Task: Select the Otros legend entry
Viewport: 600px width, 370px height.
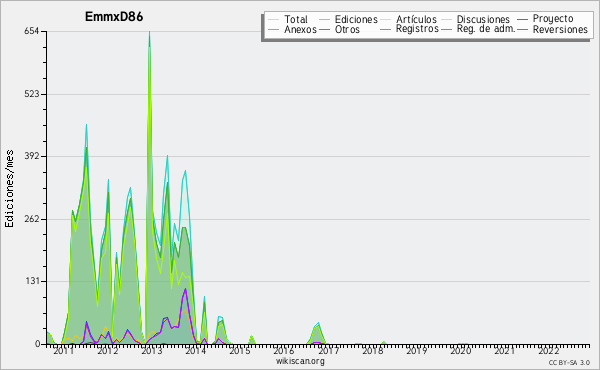Action: [339, 29]
